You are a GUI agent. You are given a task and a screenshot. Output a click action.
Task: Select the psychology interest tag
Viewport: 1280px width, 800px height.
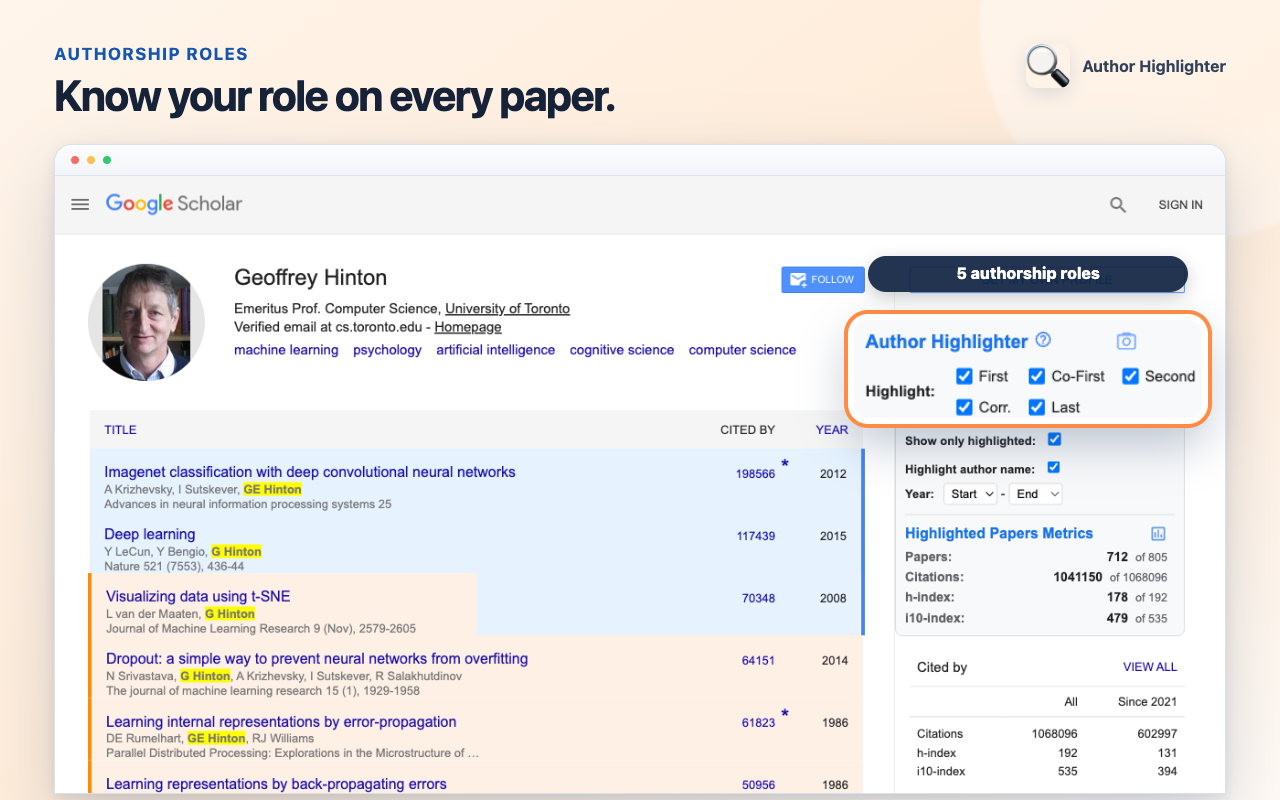pos(387,350)
